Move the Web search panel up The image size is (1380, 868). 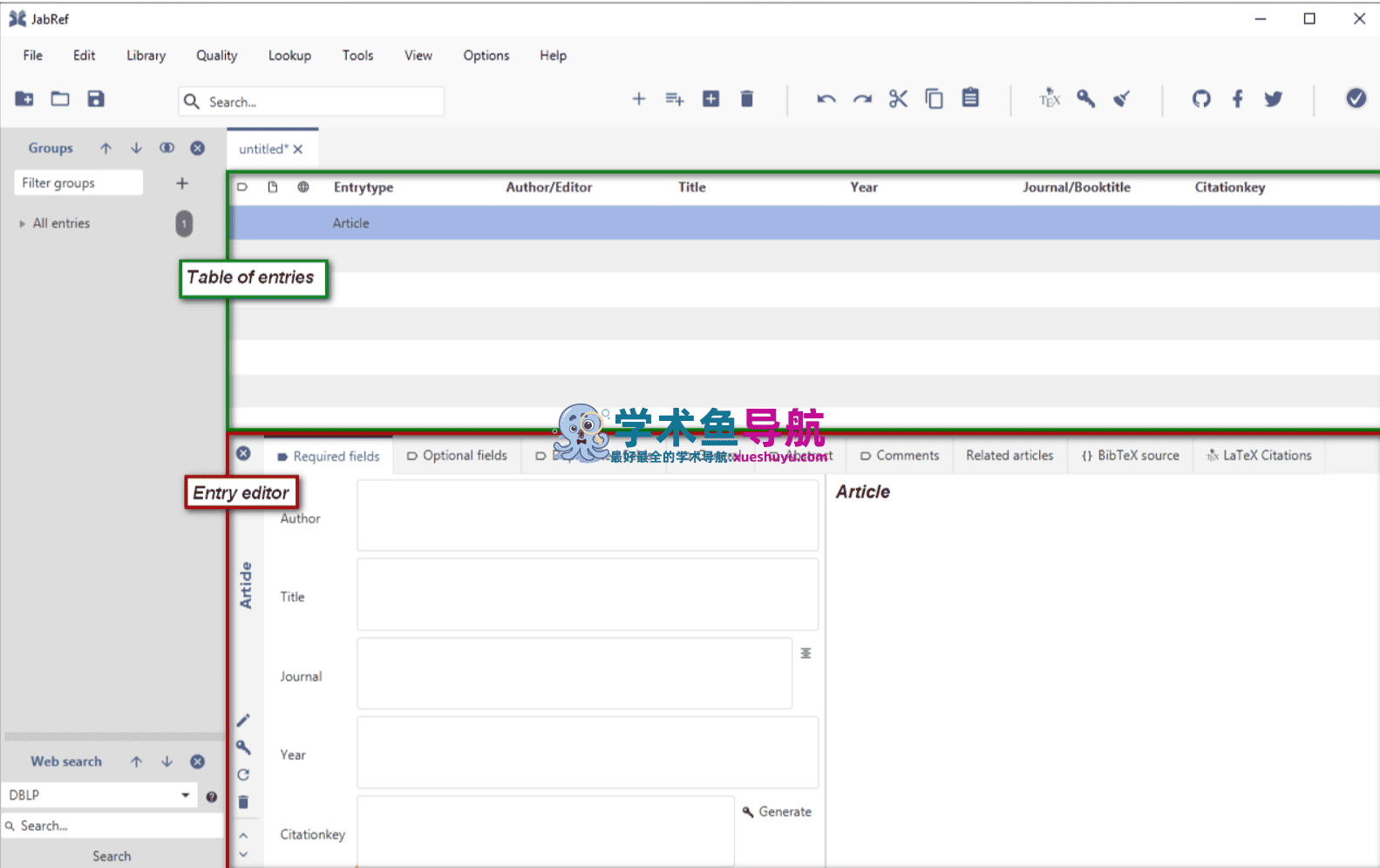(x=137, y=762)
